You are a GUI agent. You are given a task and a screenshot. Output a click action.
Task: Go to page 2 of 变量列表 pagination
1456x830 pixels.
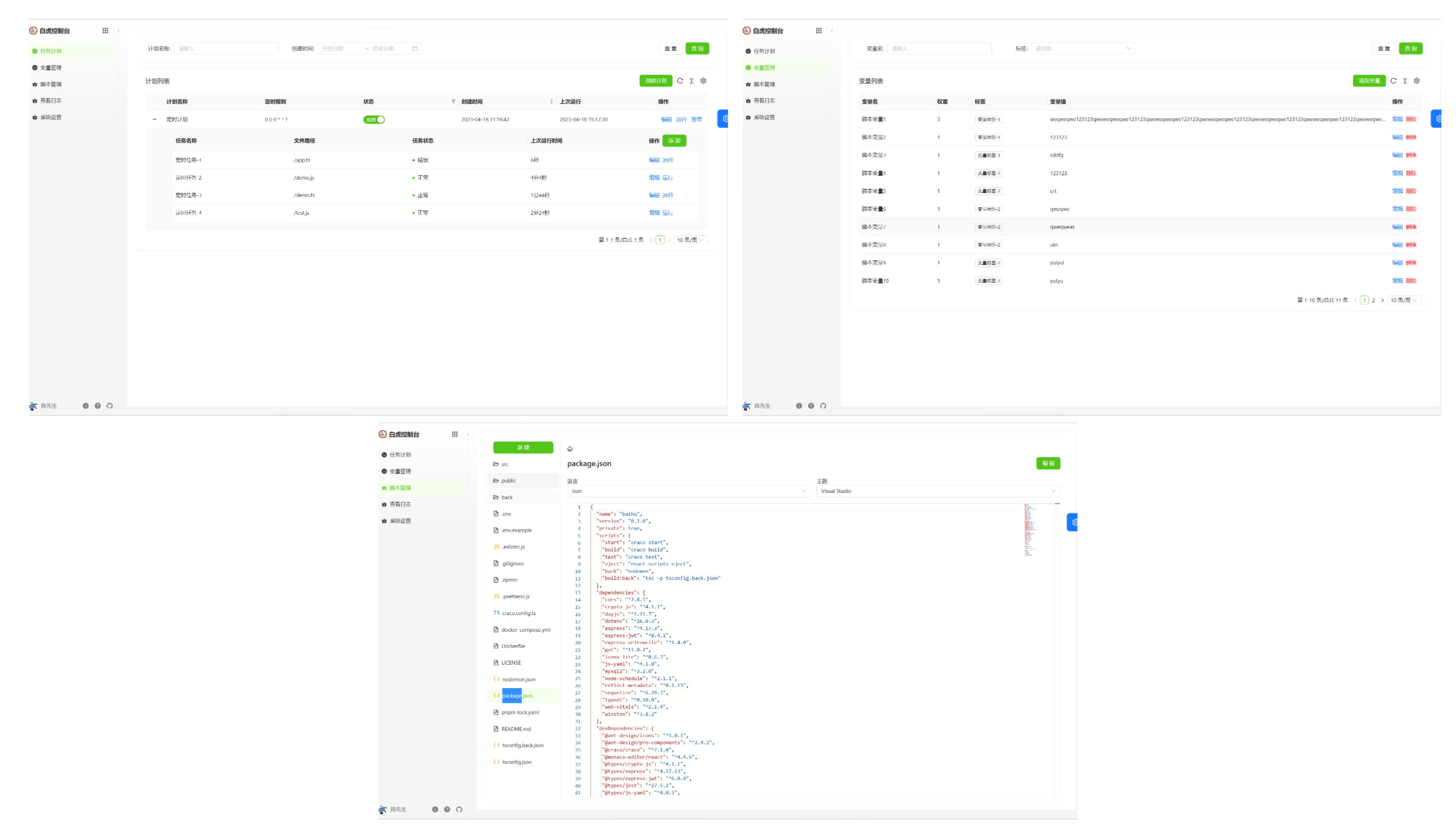1373,300
